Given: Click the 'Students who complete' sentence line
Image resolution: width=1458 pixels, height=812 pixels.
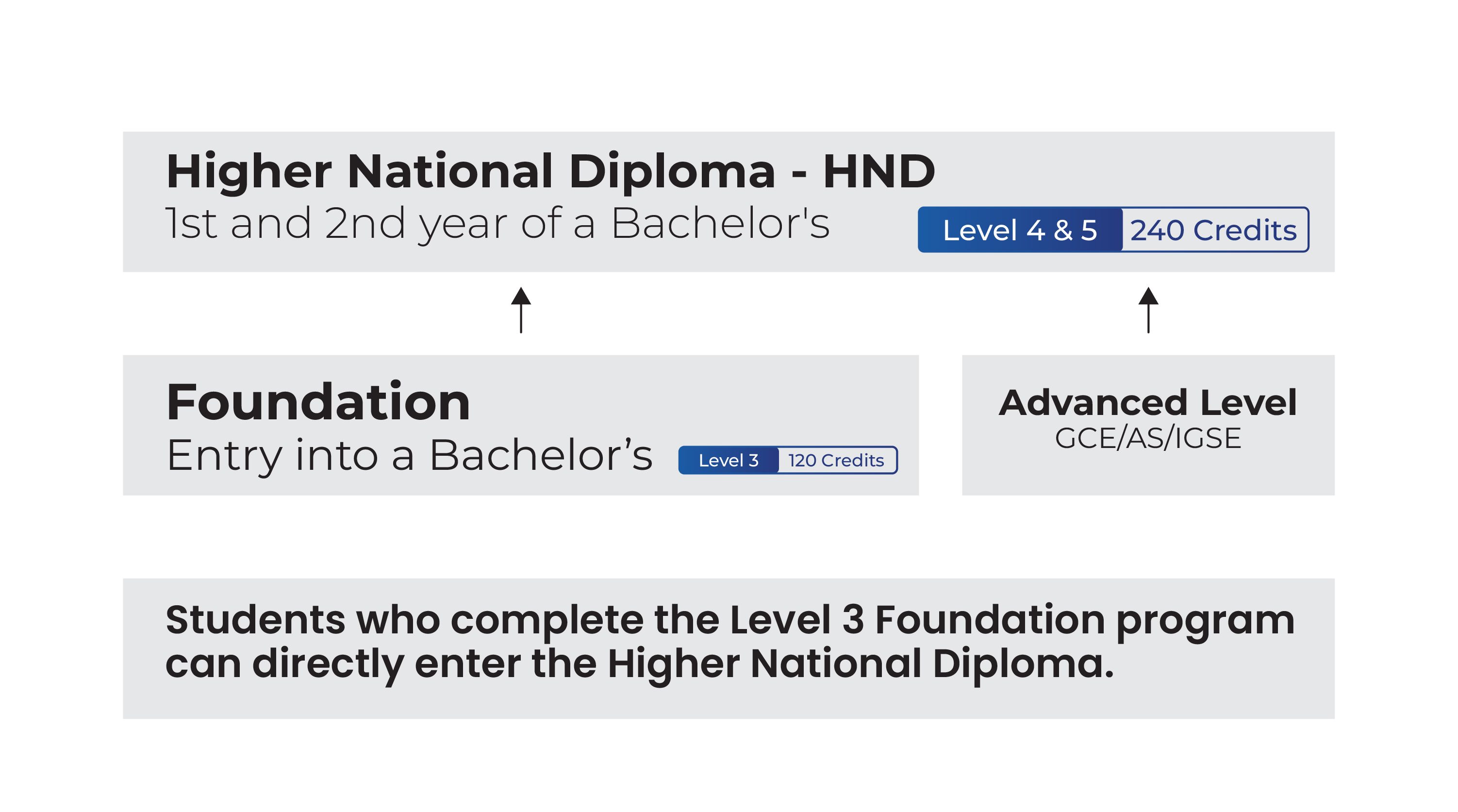Looking at the screenshot, I should (x=729, y=620).
